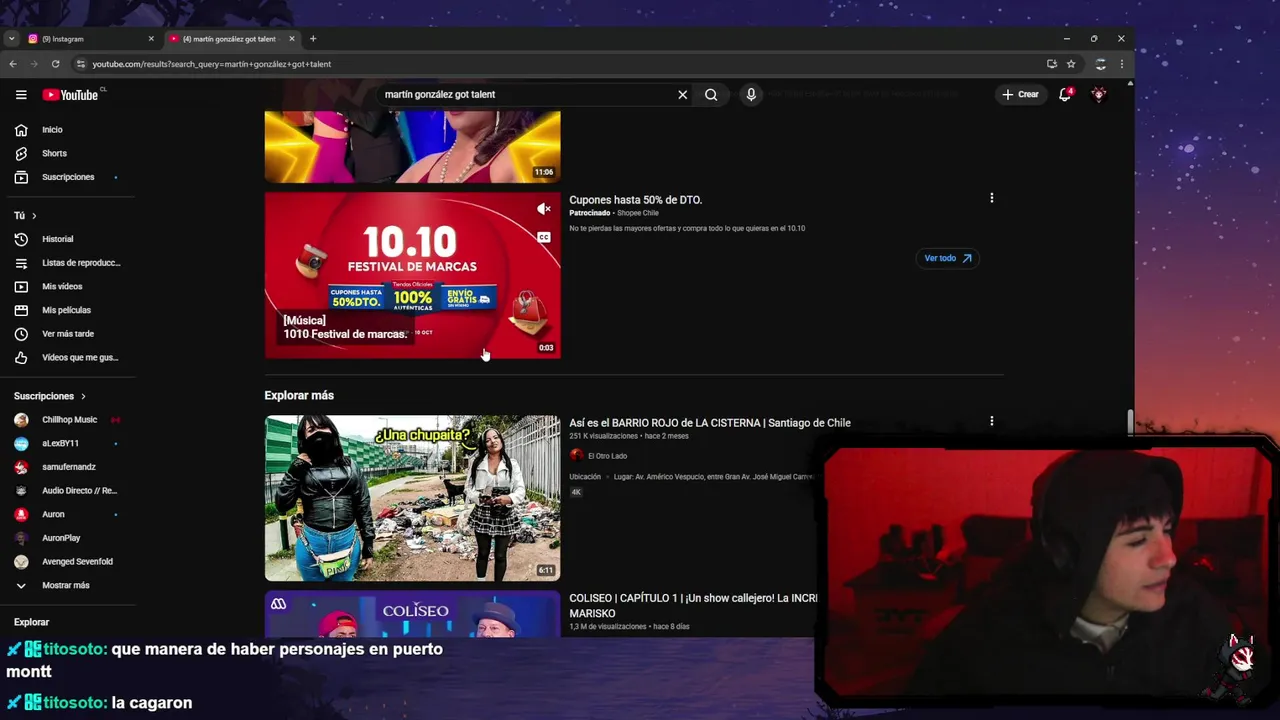Open El Otro Lado channel
1280x720 pixels.
click(607, 456)
